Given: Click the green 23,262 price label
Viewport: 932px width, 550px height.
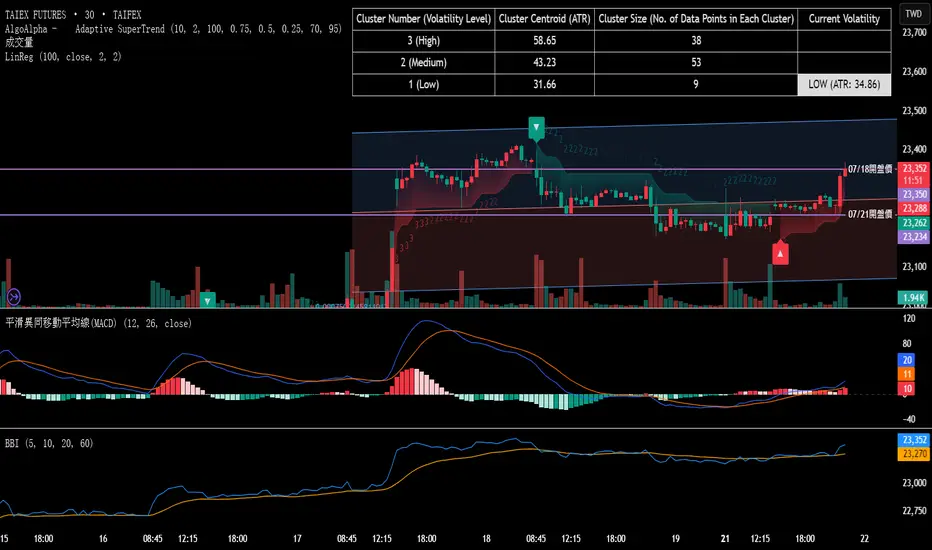Looking at the screenshot, I should [914, 223].
